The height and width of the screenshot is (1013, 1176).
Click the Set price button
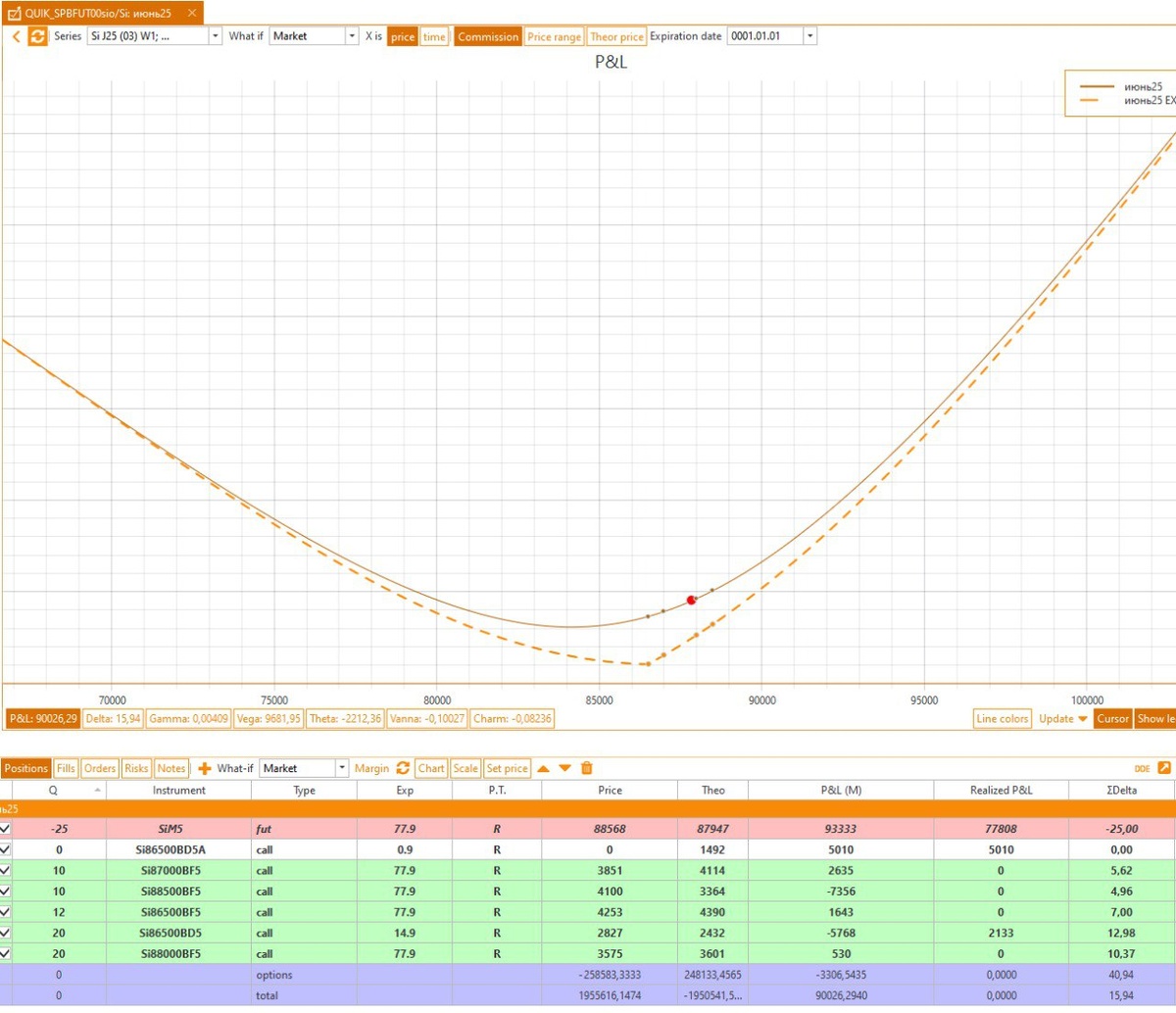[x=508, y=768]
